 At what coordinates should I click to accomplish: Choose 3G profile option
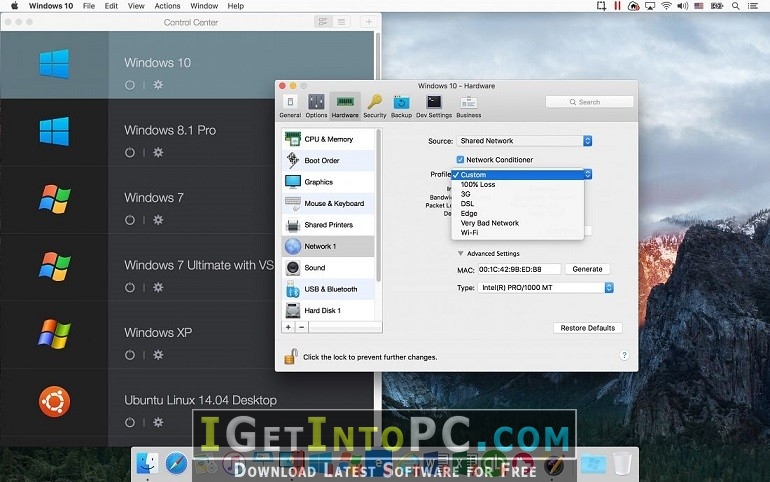coord(518,194)
